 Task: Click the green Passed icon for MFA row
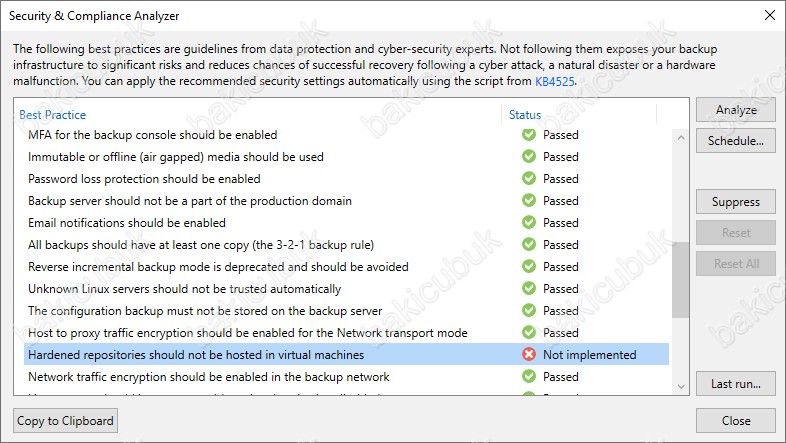(x=529, y=134)
